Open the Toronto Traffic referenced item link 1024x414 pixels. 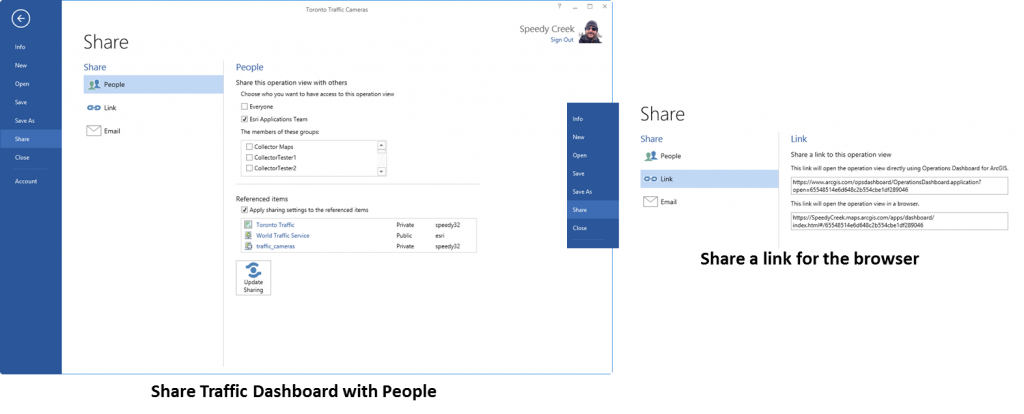point(275,225)
